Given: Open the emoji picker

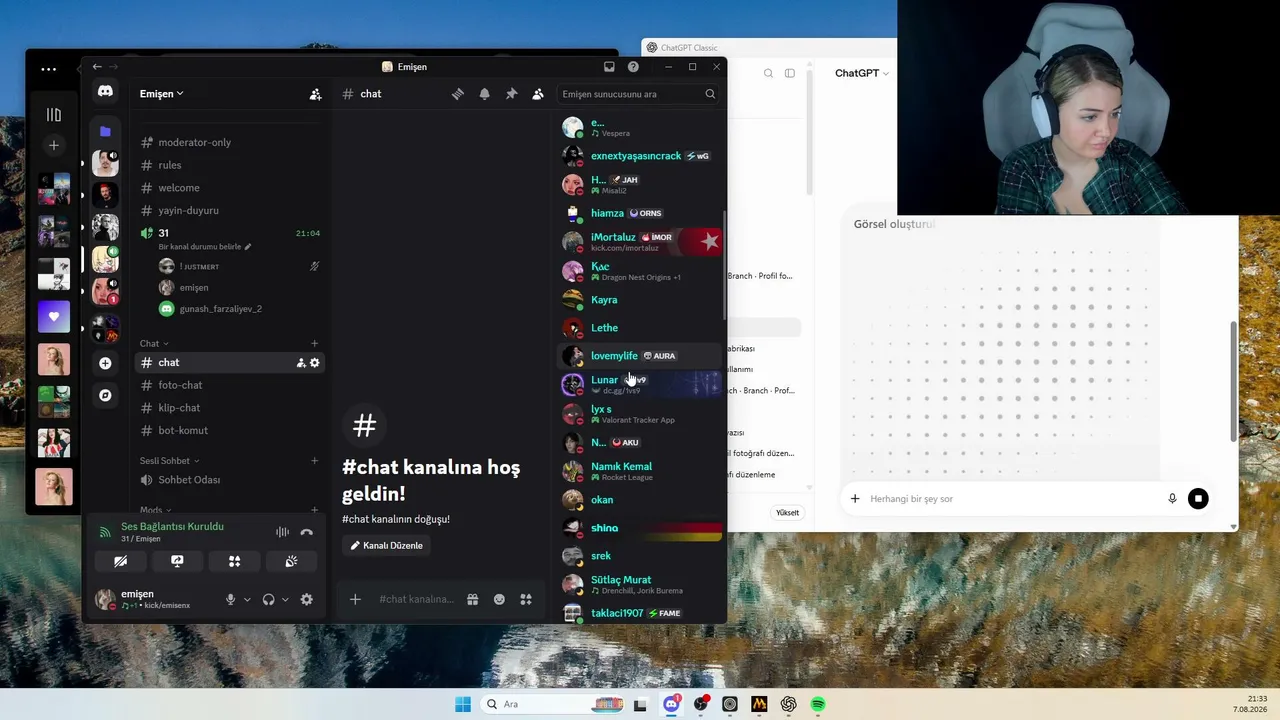Looking at the screenshot, I should (499, 600).
